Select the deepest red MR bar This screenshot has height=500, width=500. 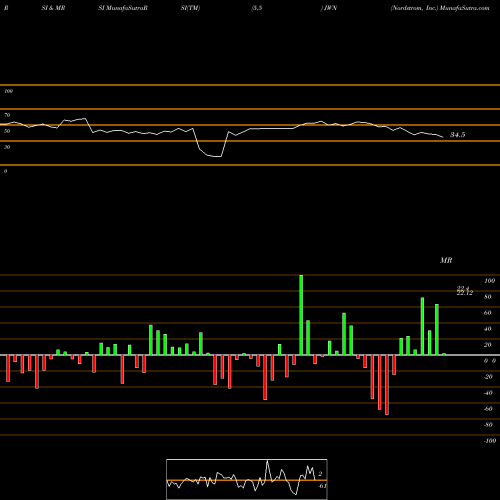point(387,385)
